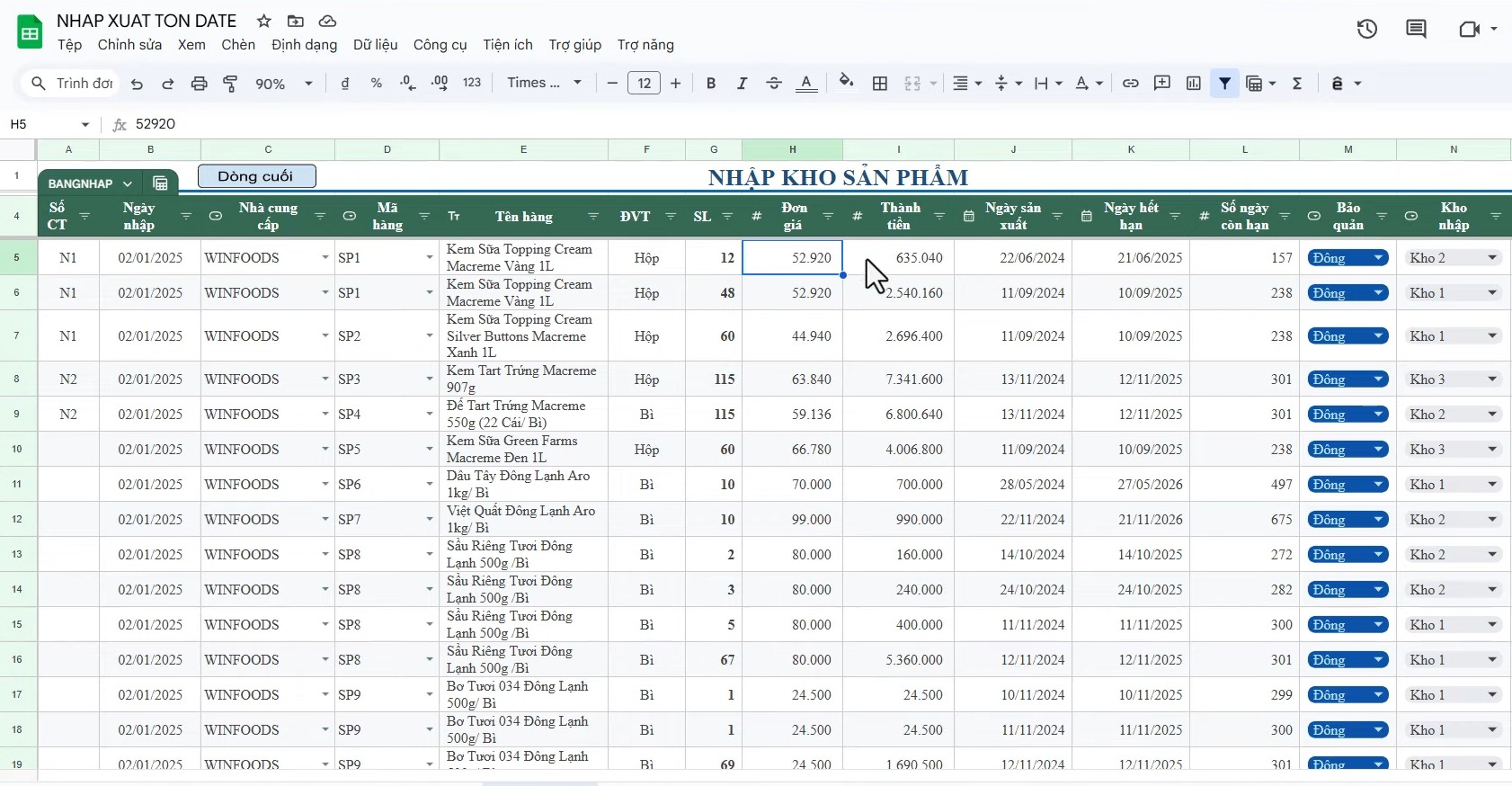
Task: Toggle the filter button in toolbar
Action: 1224,84
